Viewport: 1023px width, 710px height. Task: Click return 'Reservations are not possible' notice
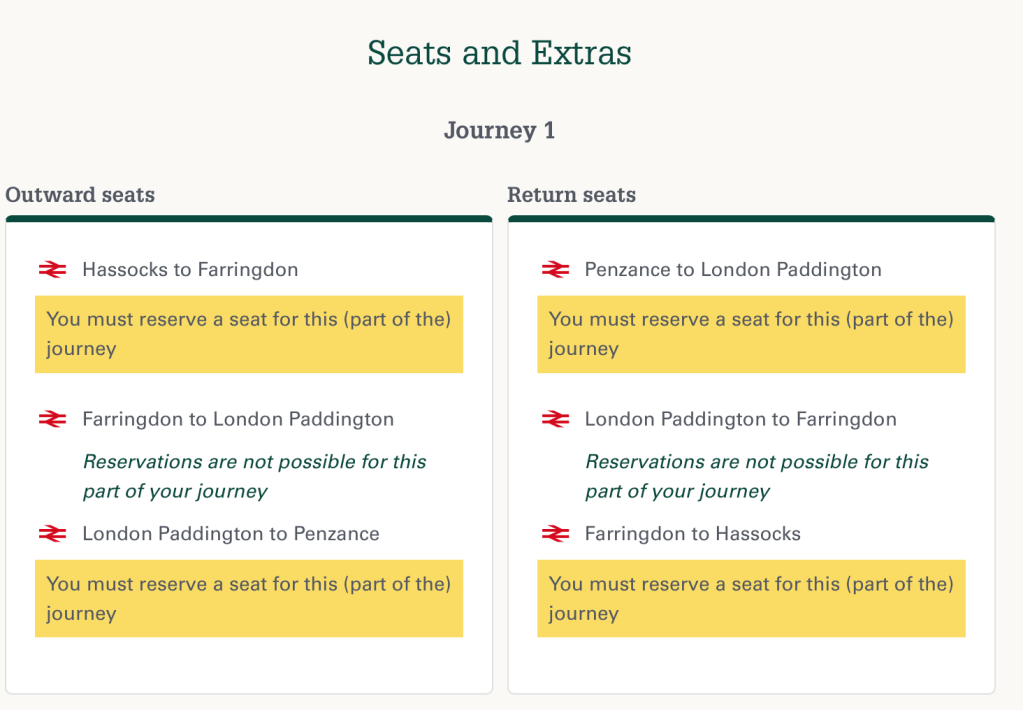pyautogui.click(x=756, y=476)
